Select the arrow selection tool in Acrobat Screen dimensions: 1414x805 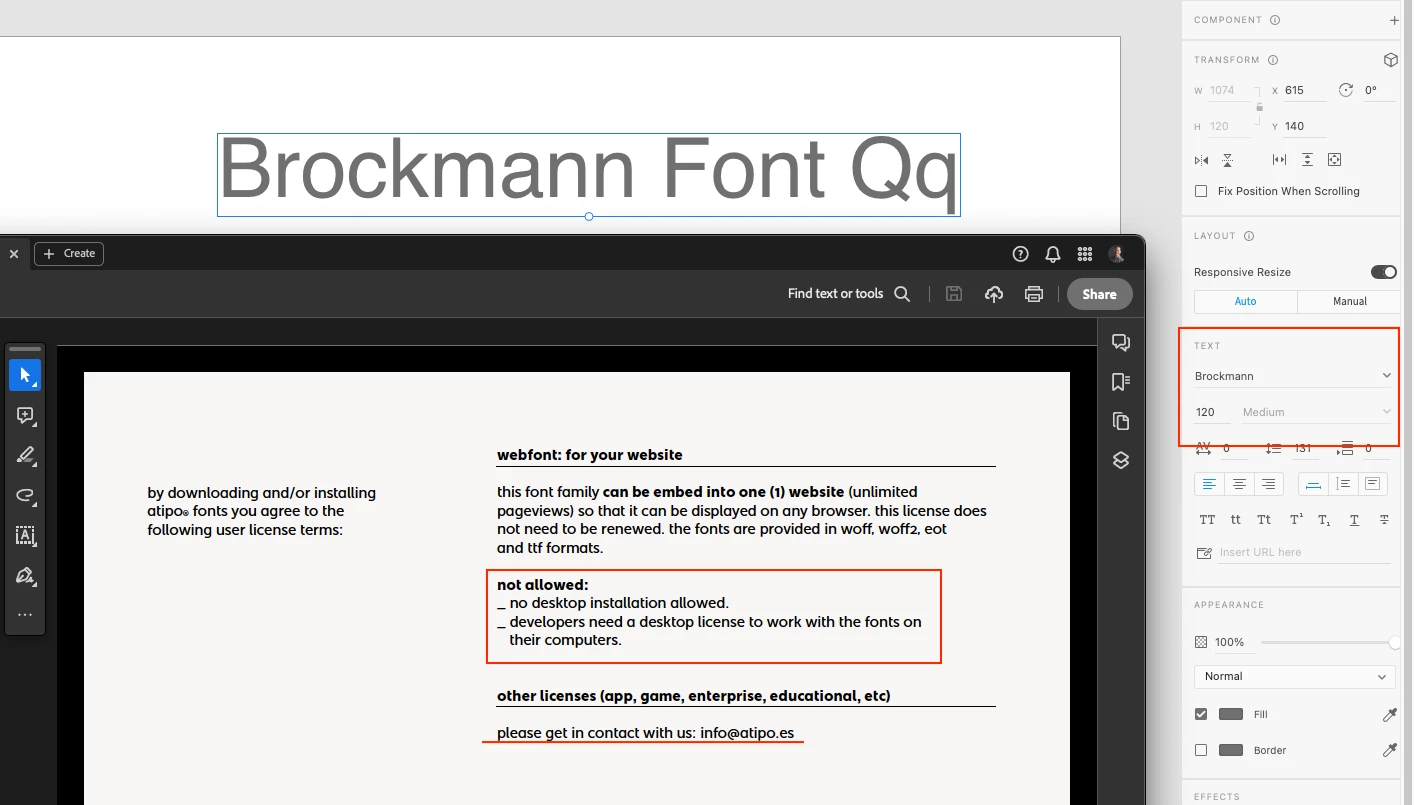(25, 375)
